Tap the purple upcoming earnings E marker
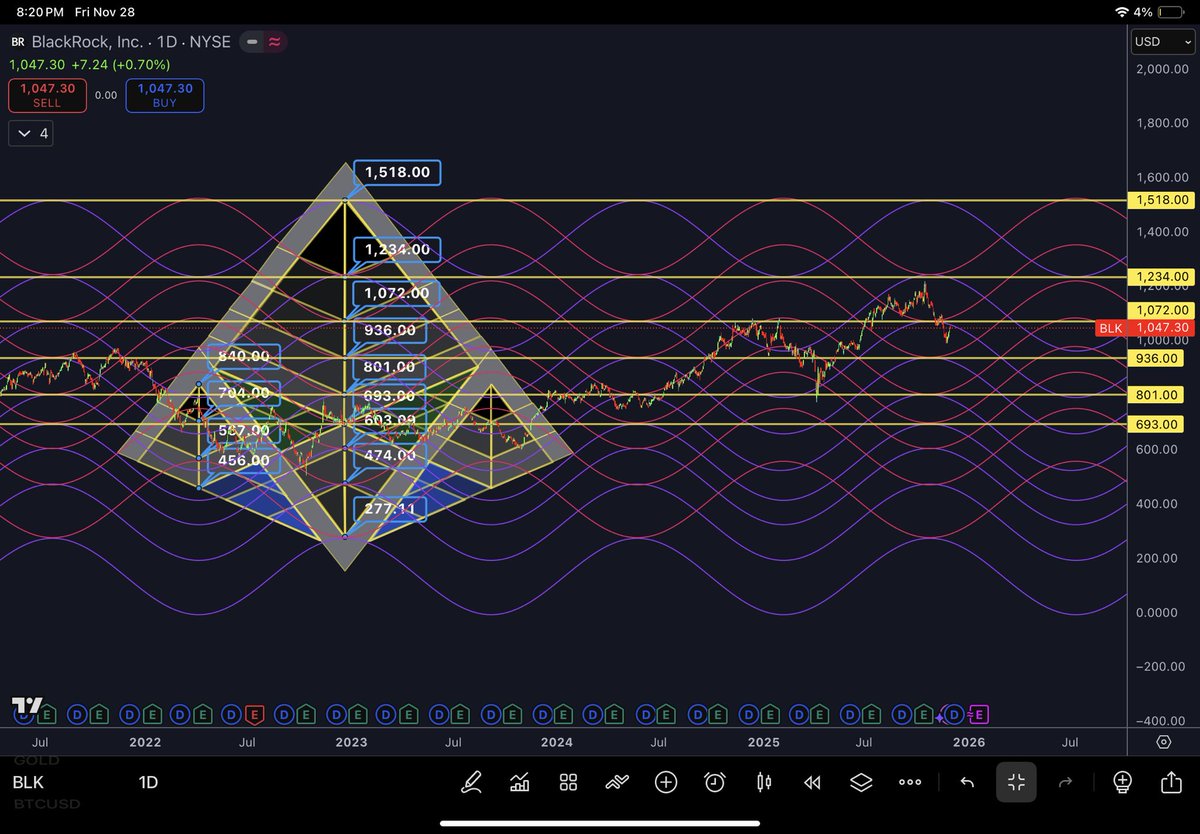The image size is (1200, 834). (x=979, y=714)
